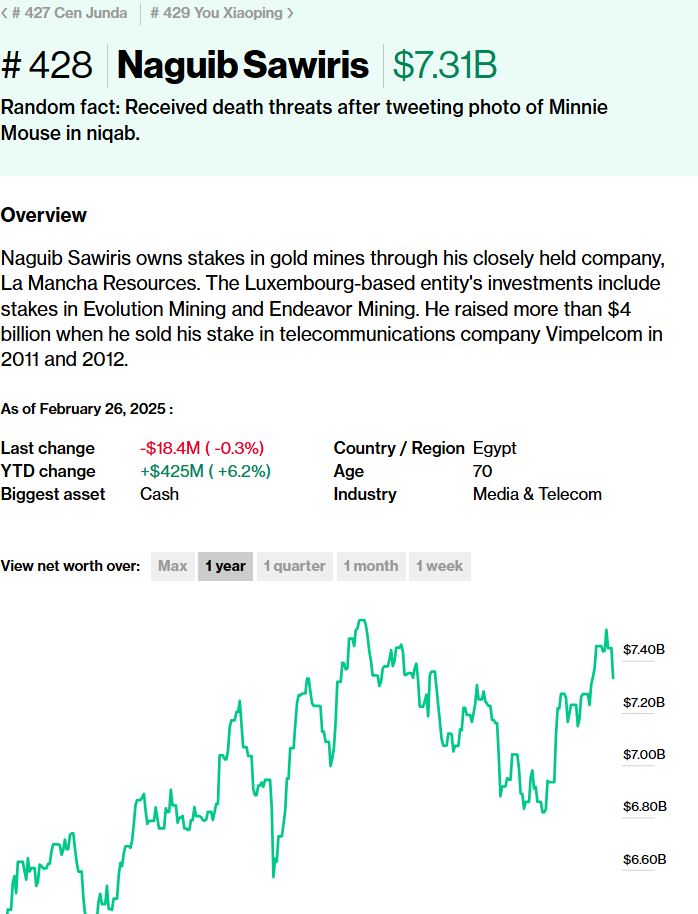
Task: Click the $7.31B net worth figure
Action: pos(445,66)
